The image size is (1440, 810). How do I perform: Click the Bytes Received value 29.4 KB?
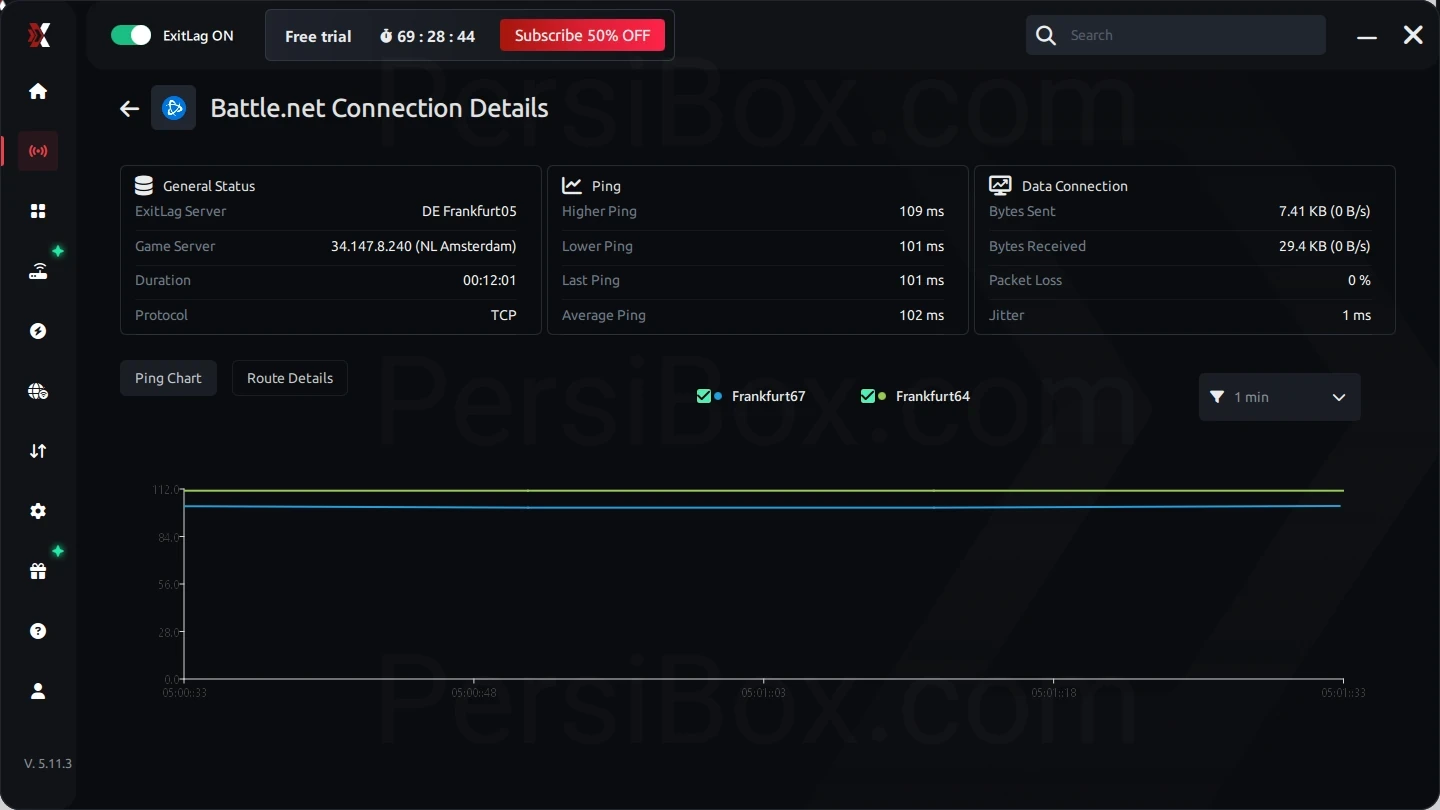click(x=1303, y=246)
